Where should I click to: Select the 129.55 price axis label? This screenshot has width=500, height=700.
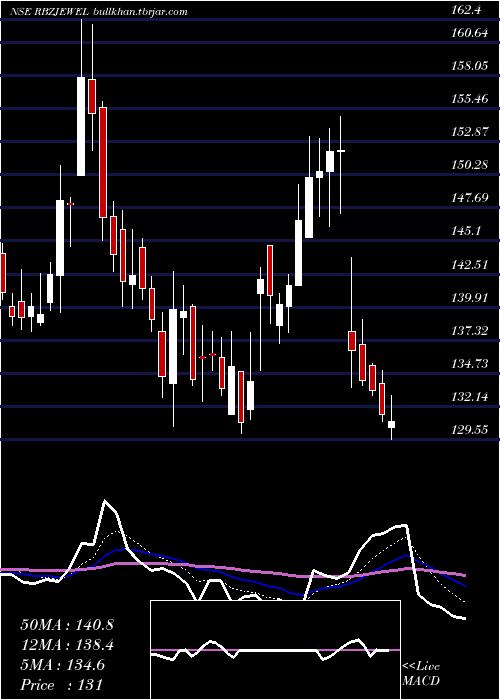(469, 429)
